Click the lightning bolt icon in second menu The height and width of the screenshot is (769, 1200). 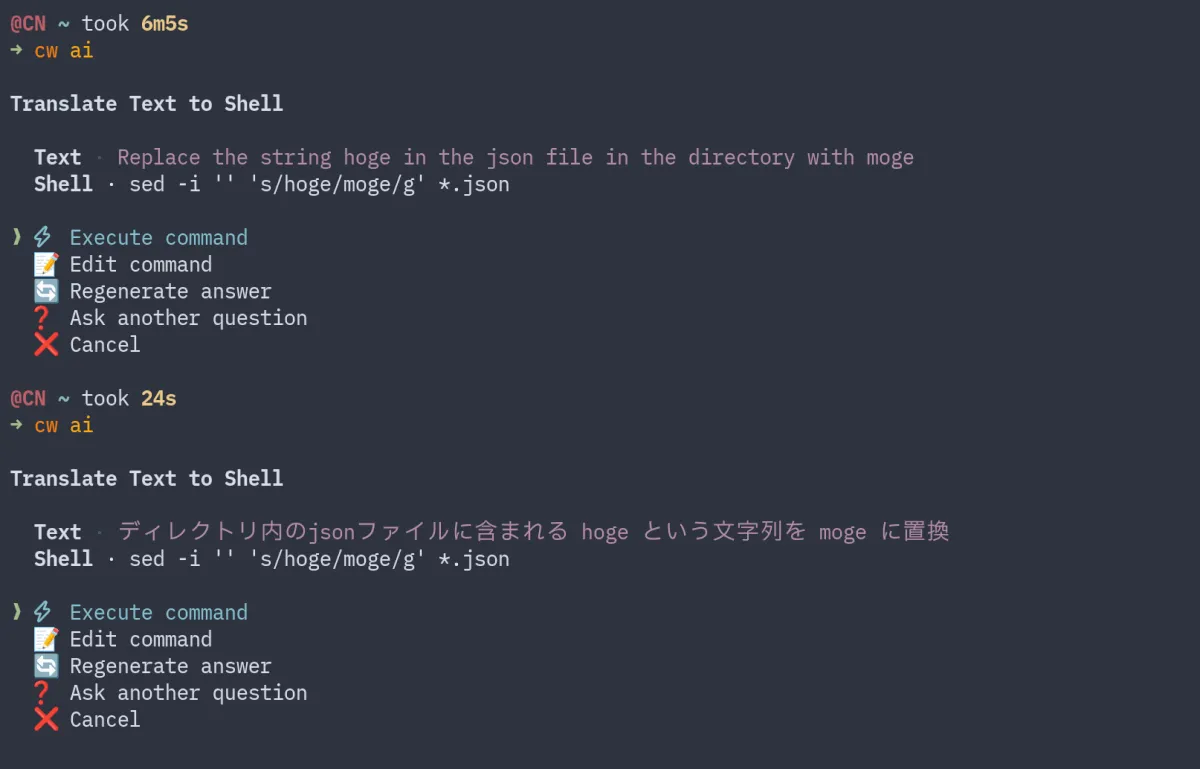coord(43,612)
